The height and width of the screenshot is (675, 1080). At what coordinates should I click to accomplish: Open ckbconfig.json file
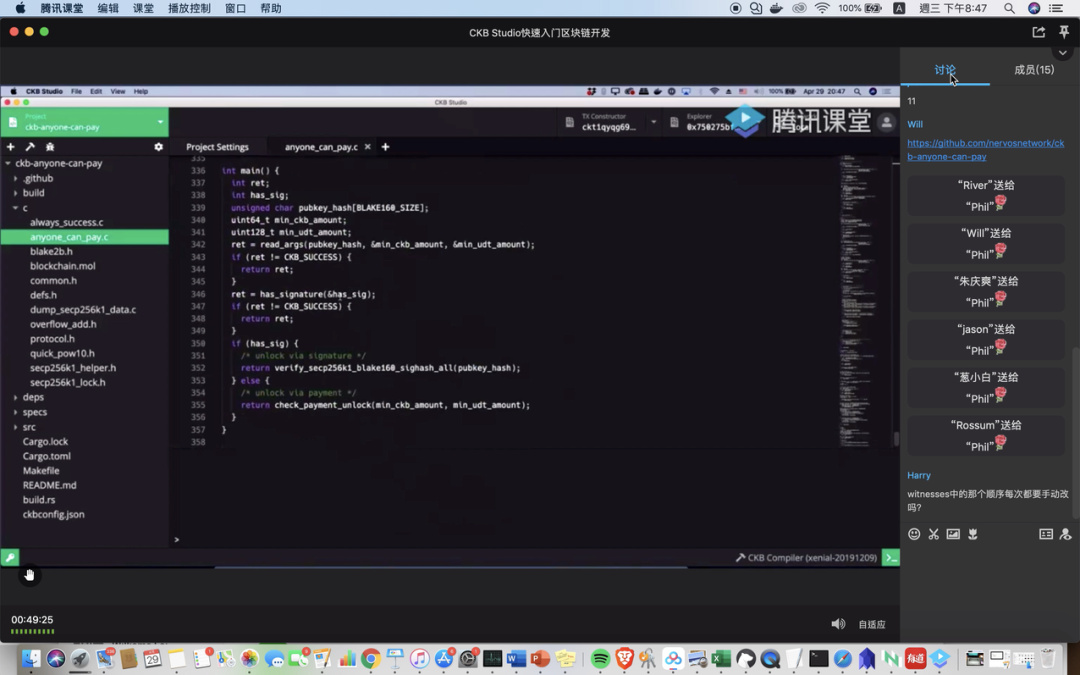[x=53, y=515]
